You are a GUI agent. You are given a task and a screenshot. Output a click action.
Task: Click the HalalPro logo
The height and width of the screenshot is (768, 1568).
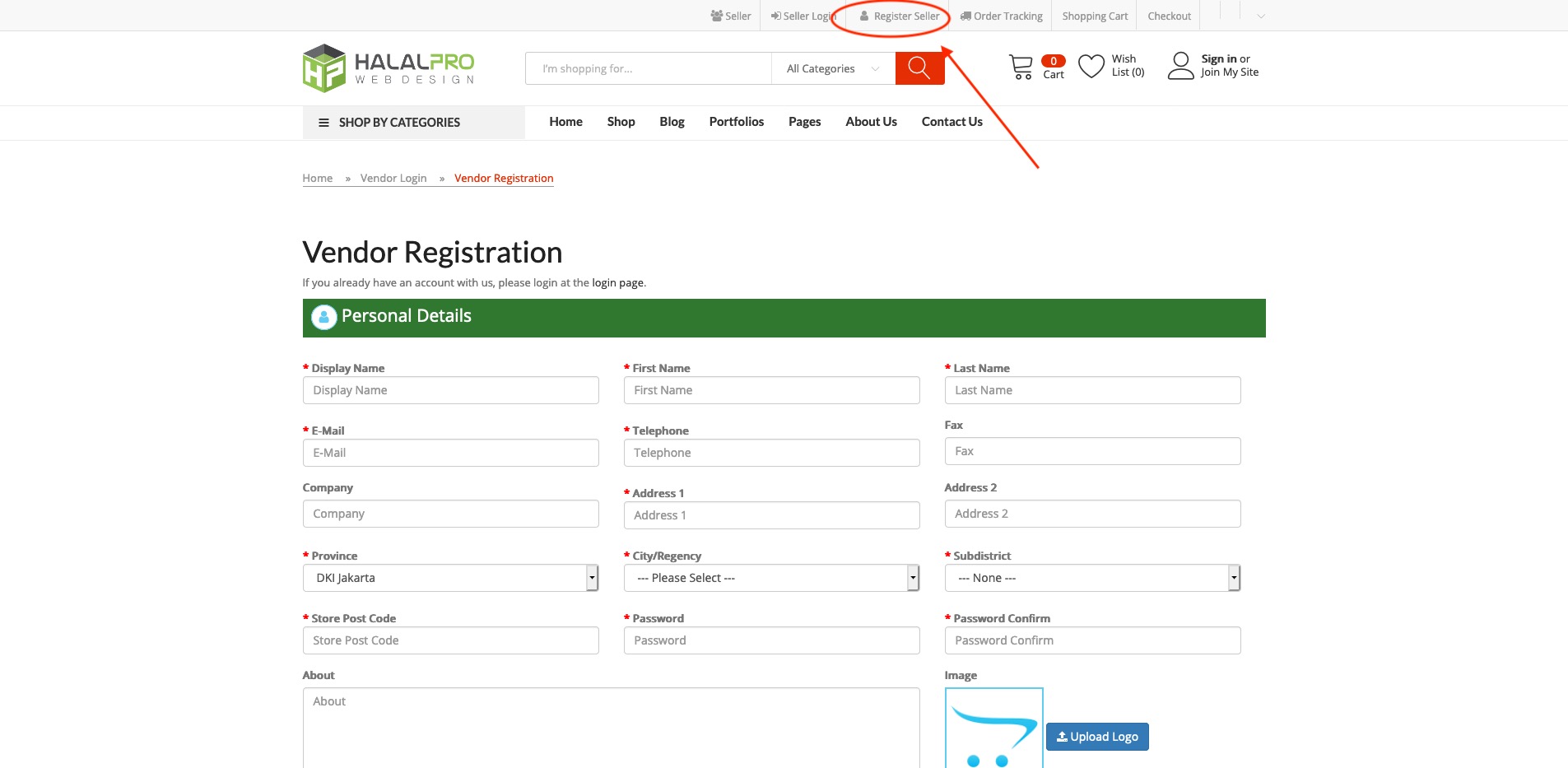[389, 68]
